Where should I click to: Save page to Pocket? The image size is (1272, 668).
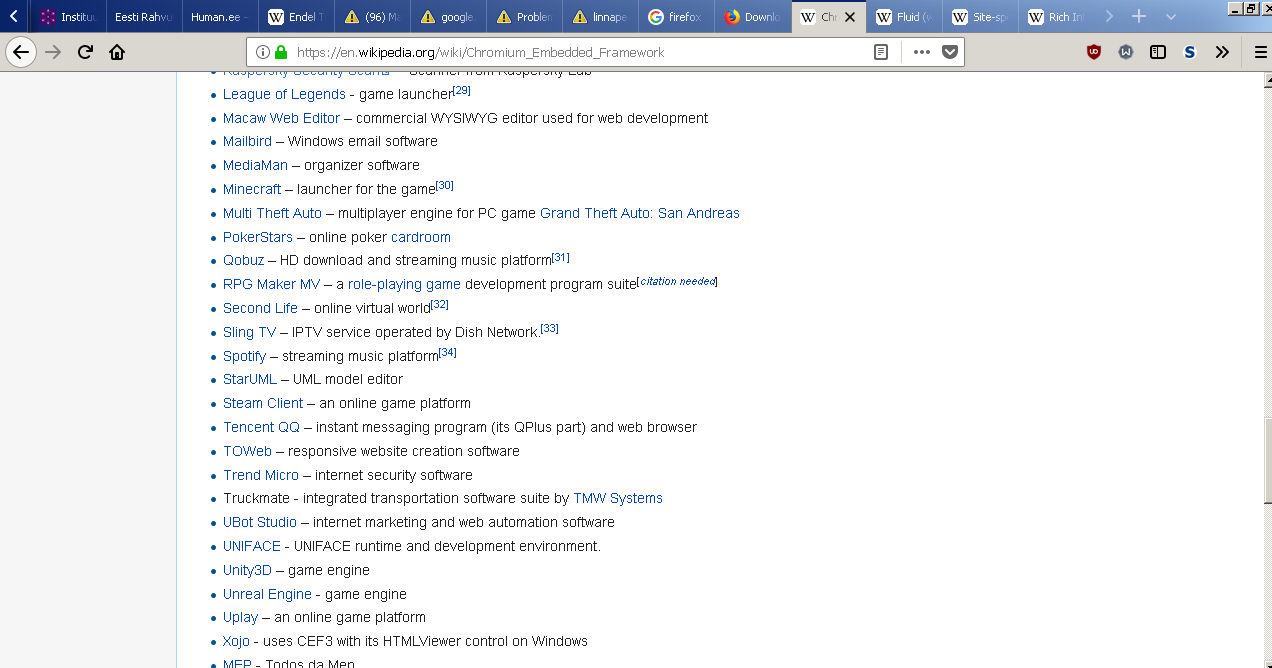pos(950,52)
